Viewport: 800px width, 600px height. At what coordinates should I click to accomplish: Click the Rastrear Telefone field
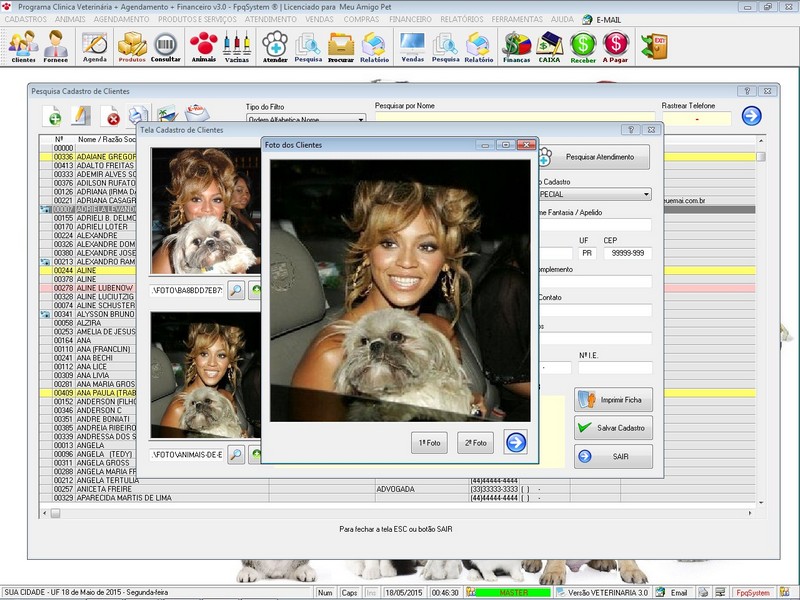(x=696, y=119)
